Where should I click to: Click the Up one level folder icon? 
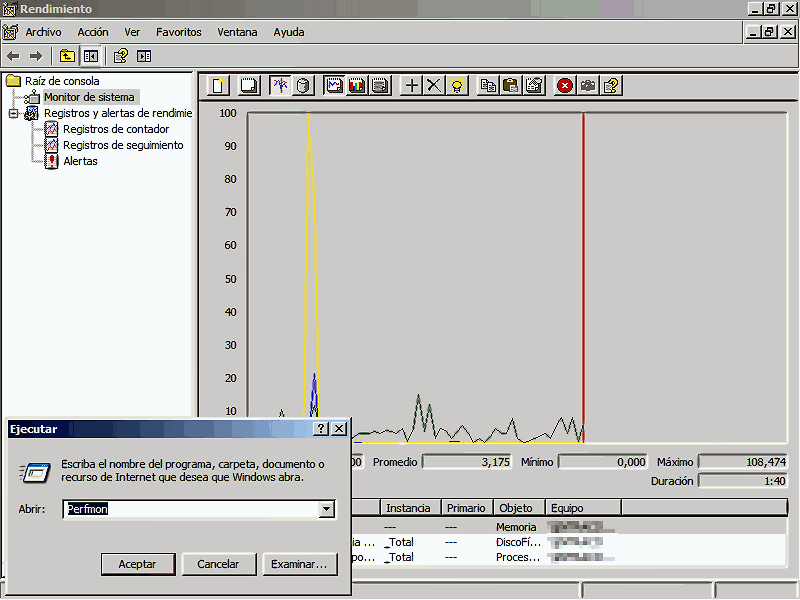(67, 56)
